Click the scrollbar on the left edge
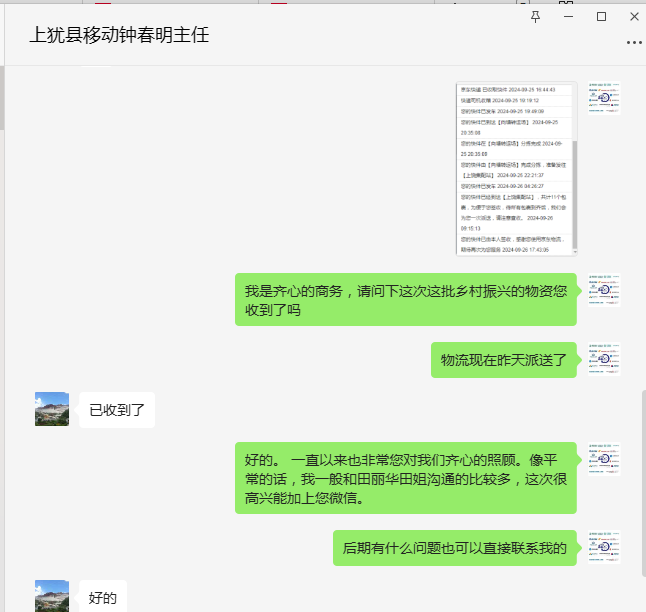This screenshot has width=646, height=612. (2, 100)
